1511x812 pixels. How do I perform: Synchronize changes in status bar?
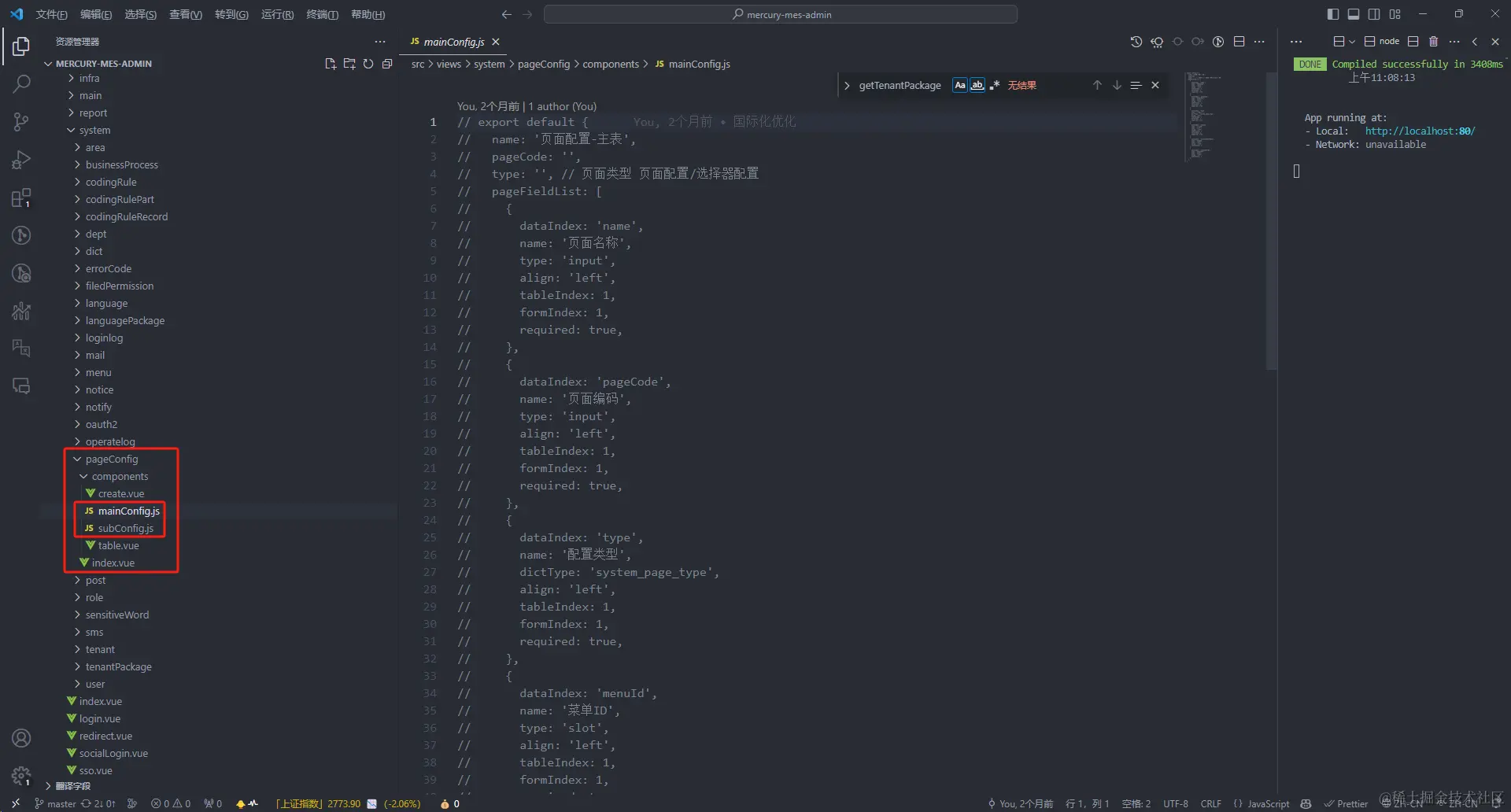tap(98, 803)
